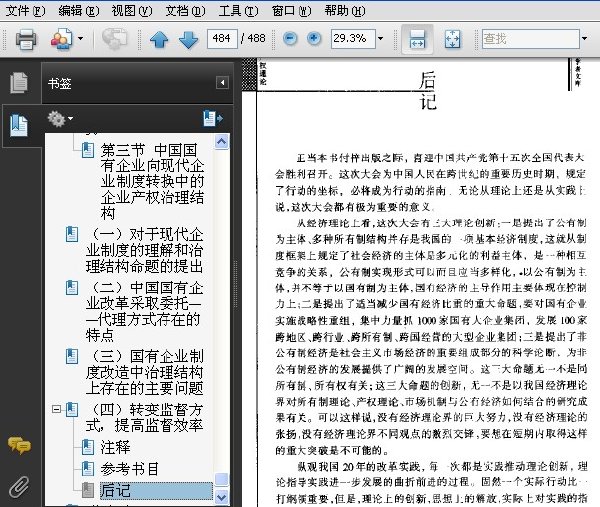Click the zoom percentage field 29.3%
Image resolution: width=600 pixels, height=507 pixels.
pyautogui.click(x=353, y=38)
